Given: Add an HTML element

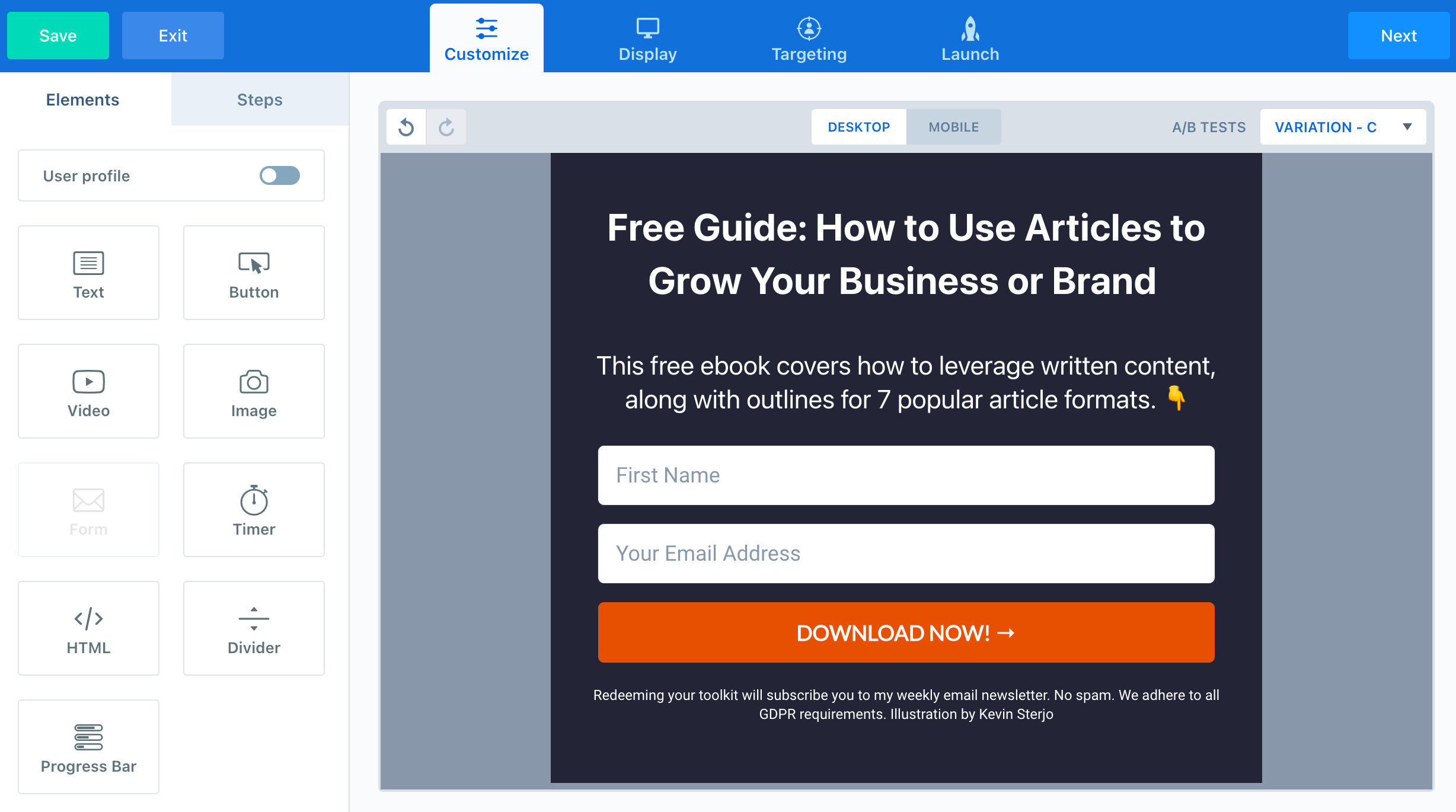Looking at the screenshot, I should click(88, 628).
